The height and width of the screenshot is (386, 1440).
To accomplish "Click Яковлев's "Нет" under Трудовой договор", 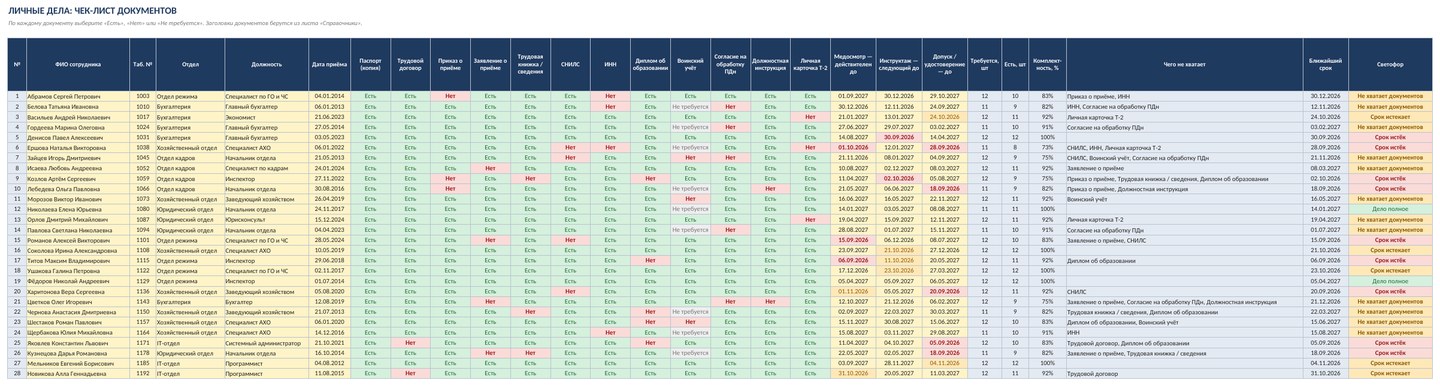I will coord(410,342).
